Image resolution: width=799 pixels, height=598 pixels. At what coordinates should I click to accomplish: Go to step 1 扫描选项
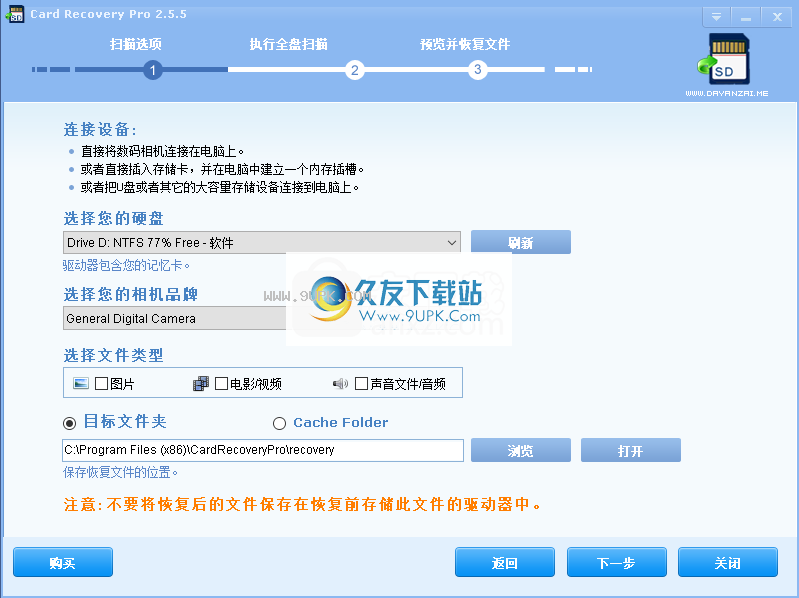coord(136,44)
